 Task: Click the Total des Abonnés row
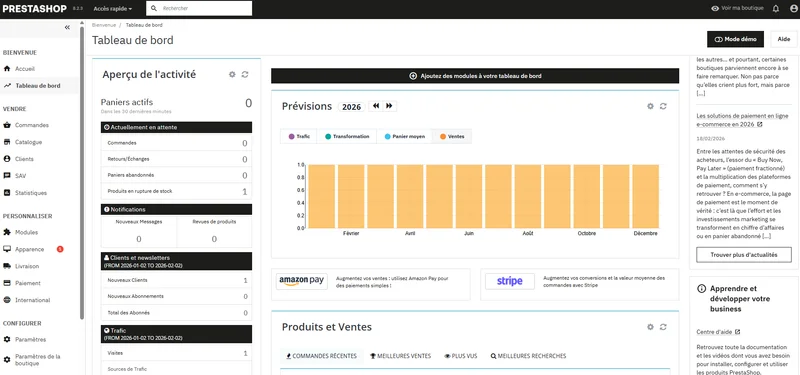(x=176, y=313)
